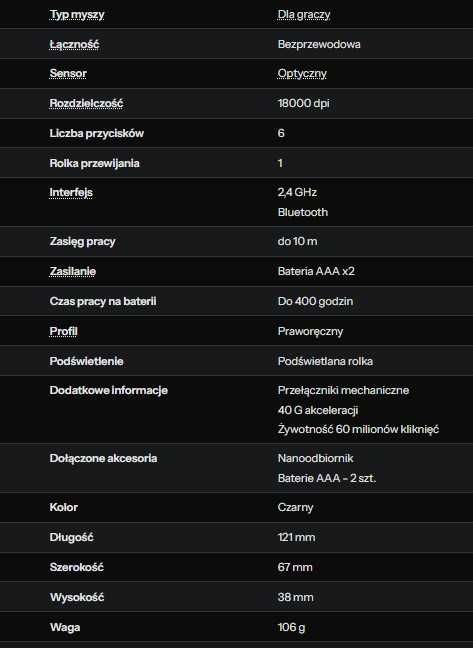The image size is (473, 648).
Task: Open the 'Rozdzielczość' term explanation
Action: coord(86,103)
